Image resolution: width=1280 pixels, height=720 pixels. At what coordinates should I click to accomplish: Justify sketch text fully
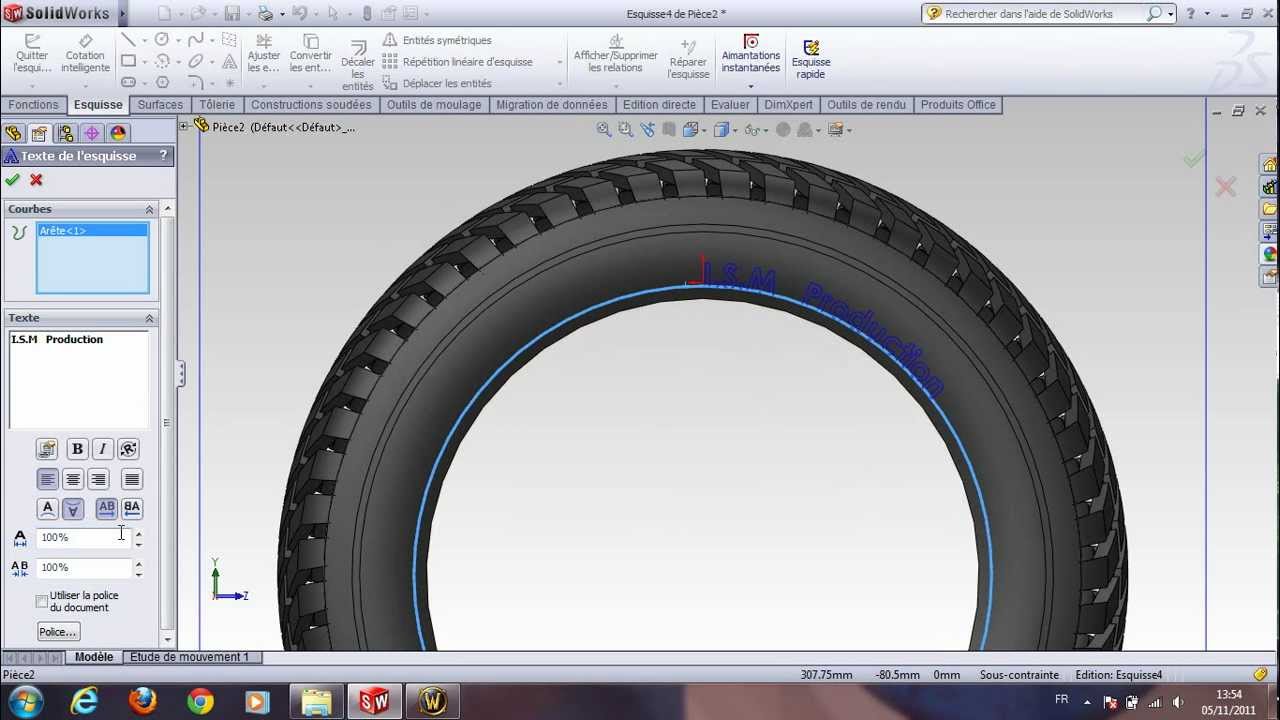coord(131,479)
